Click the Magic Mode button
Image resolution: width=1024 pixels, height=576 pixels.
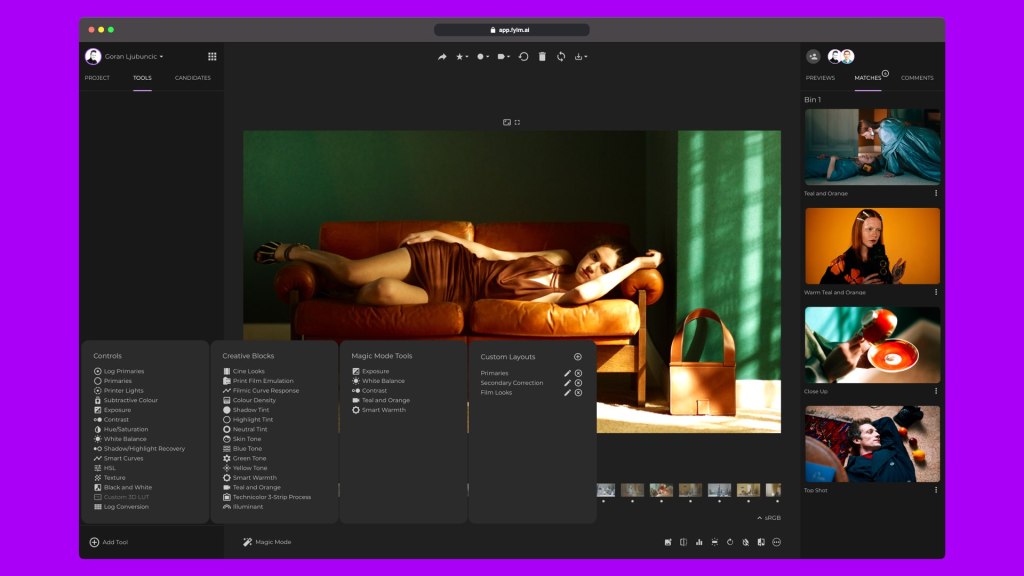267,542
